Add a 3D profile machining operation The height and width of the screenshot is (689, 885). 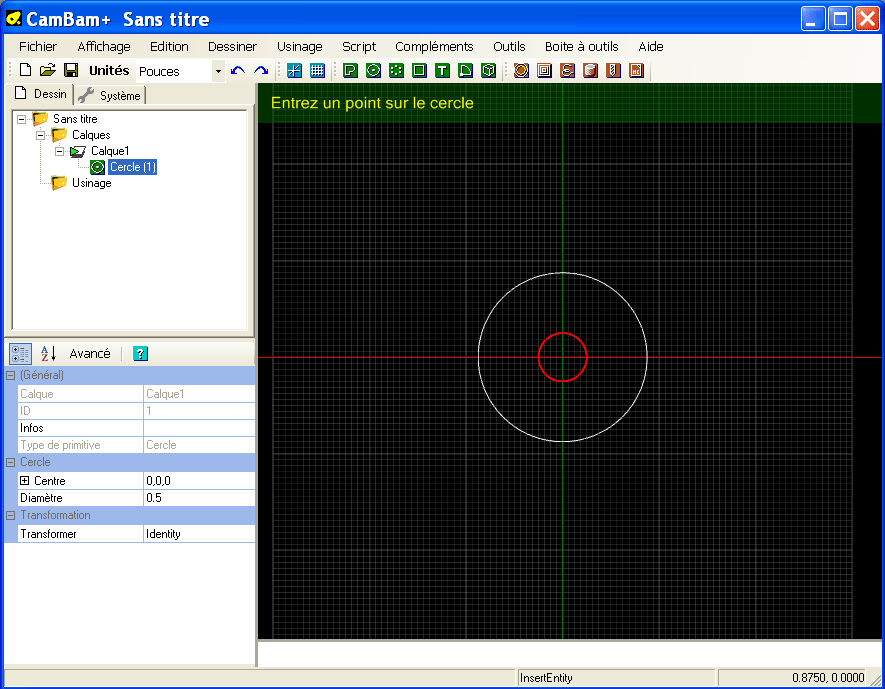[590, 71]
